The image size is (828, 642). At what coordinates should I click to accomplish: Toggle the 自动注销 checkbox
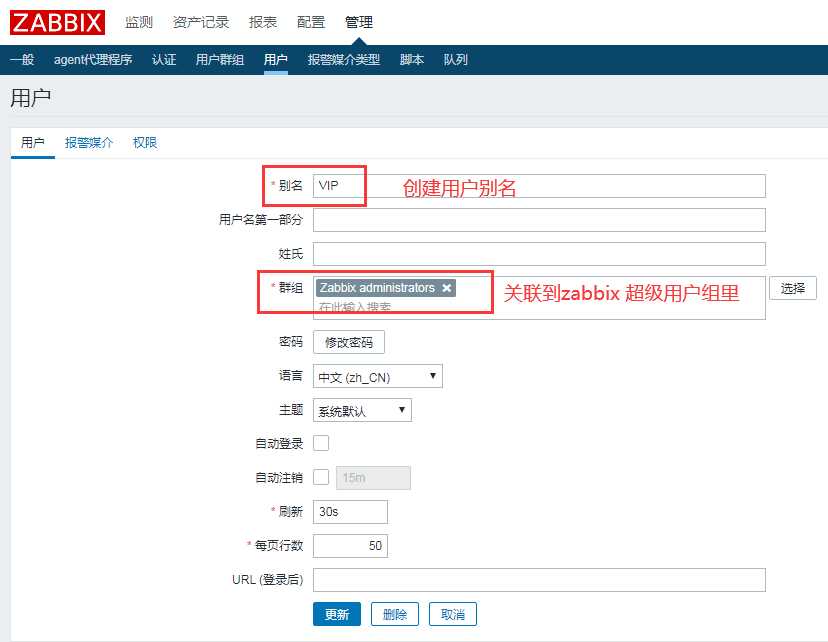321,477
